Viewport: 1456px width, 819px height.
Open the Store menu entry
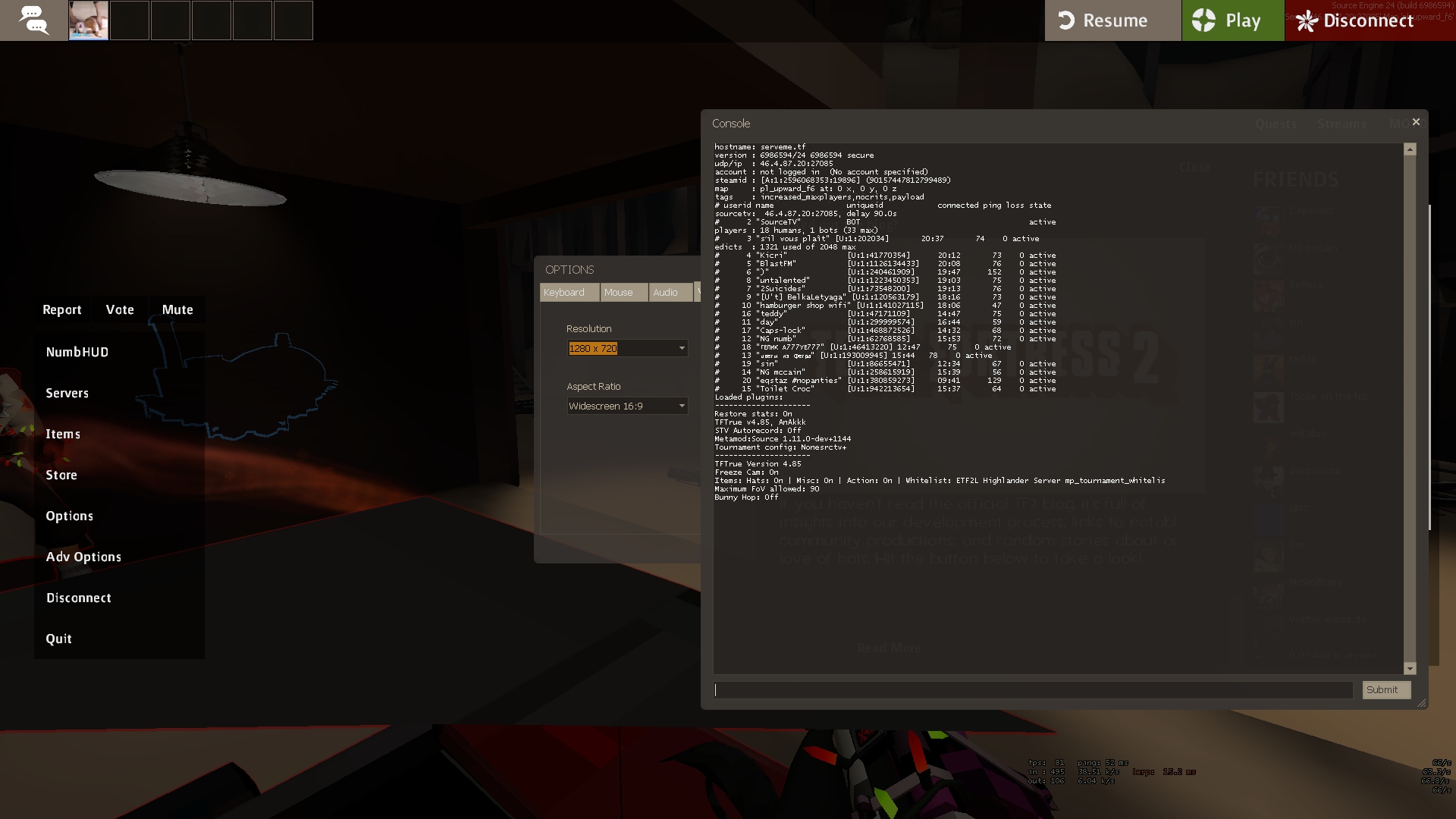pyautogui.click(x=61, y=475)
